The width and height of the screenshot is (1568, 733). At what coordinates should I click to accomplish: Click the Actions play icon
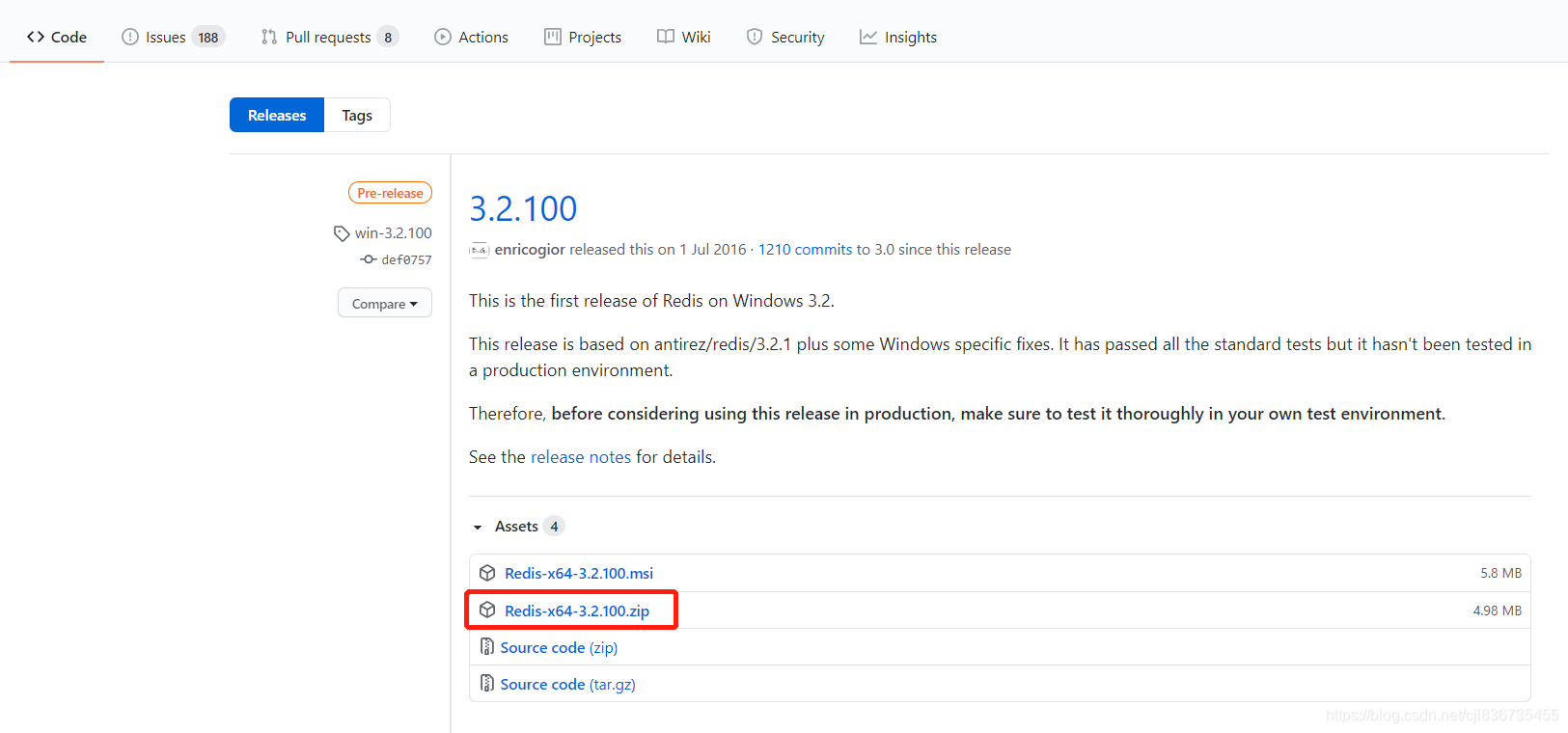[443, 37]
